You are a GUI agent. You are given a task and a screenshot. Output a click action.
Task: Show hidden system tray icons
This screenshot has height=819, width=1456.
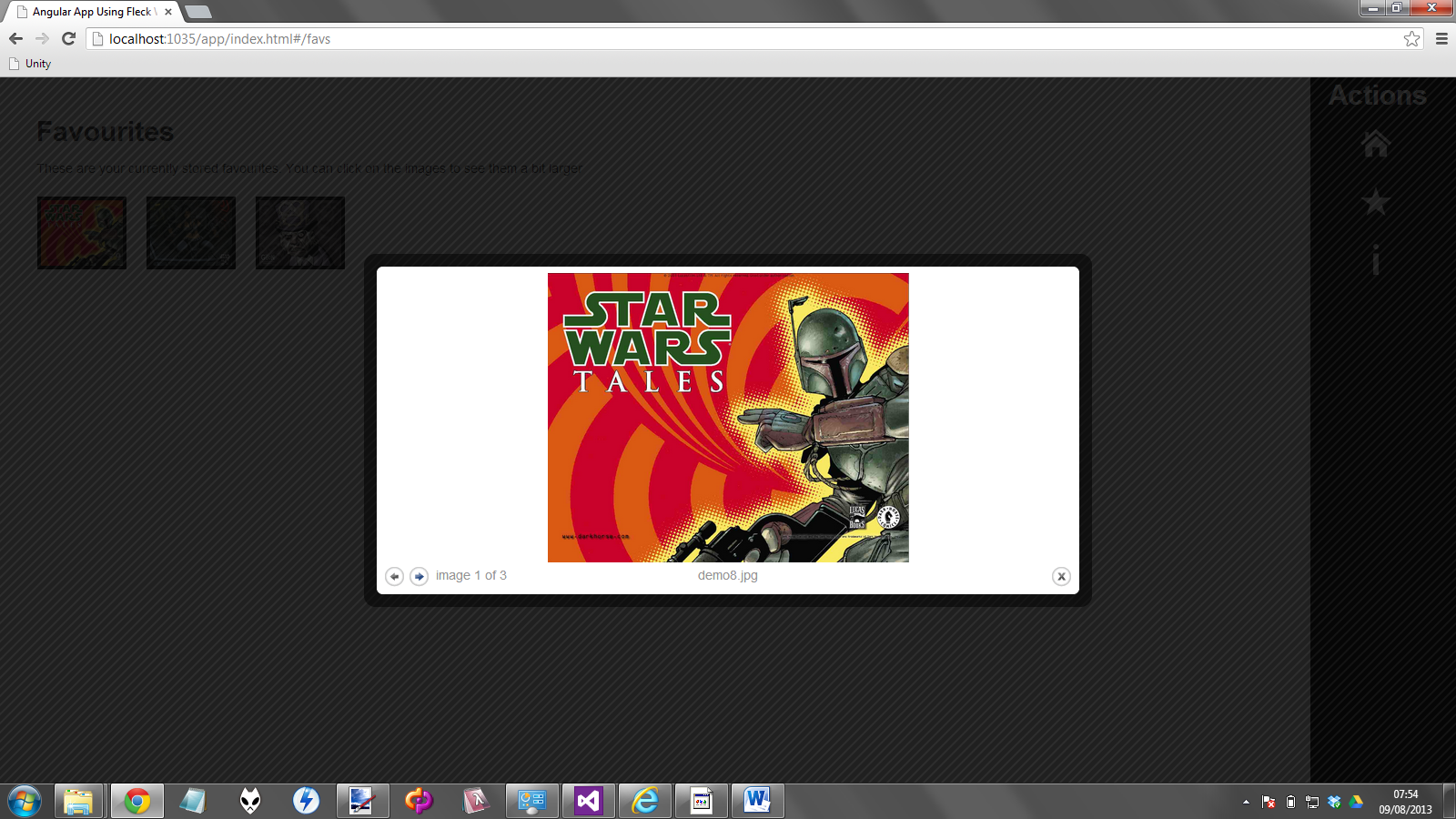pos(1246,802)
